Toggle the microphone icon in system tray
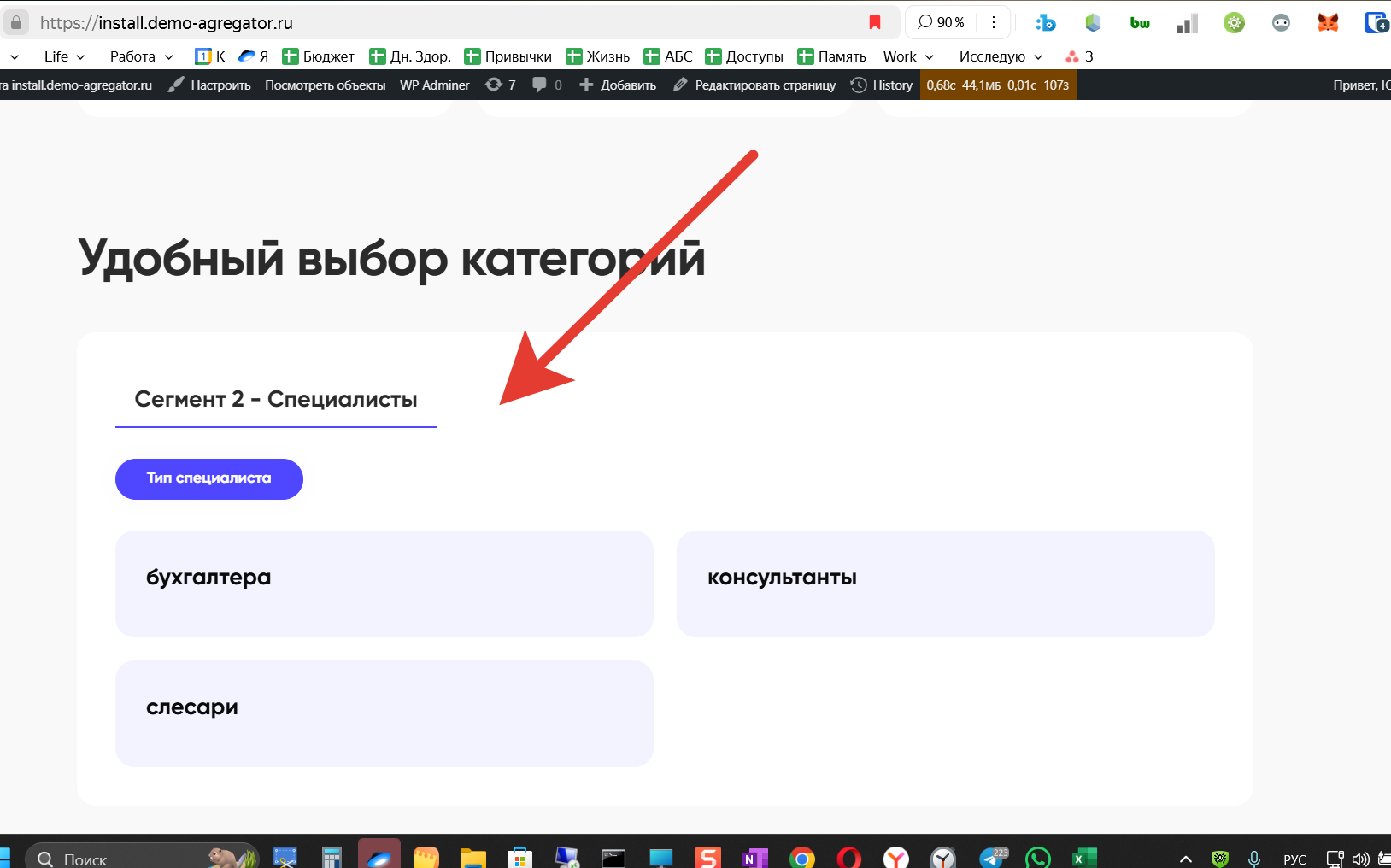This screenshot has width=1391, height=868. [x=1253, y=859]
